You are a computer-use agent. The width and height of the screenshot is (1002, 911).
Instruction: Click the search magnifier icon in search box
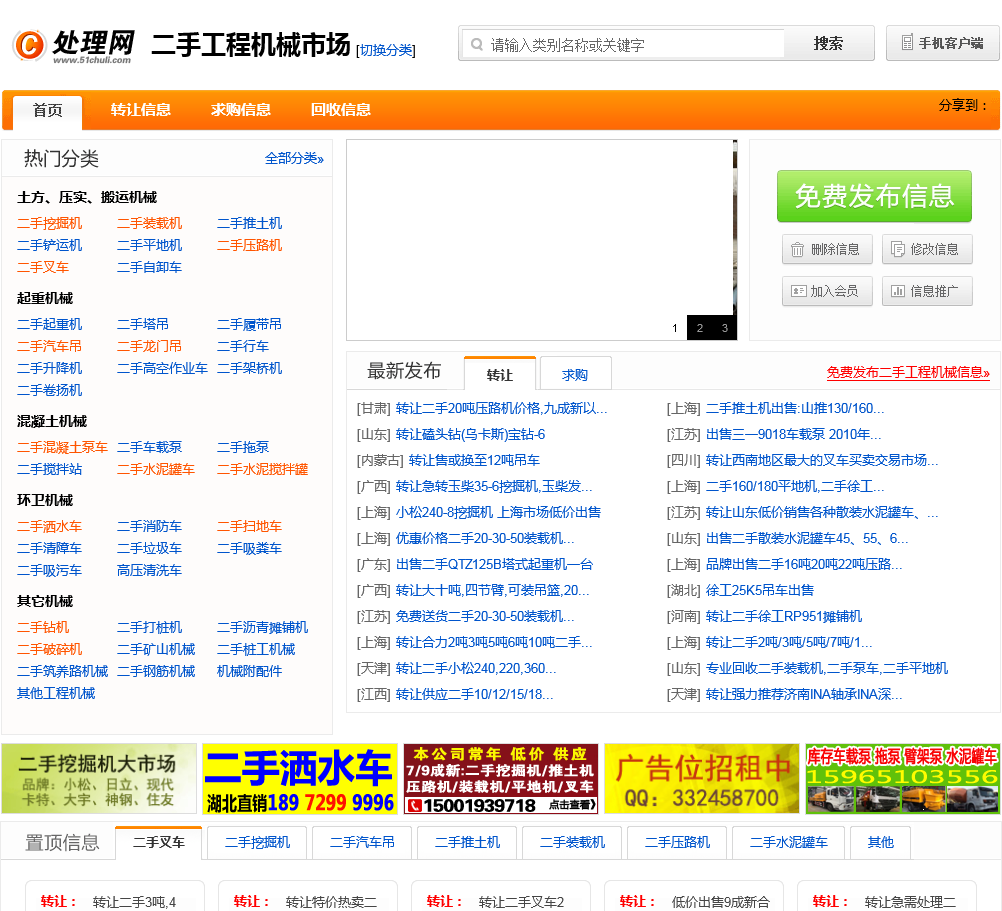[x=477, y=44]
